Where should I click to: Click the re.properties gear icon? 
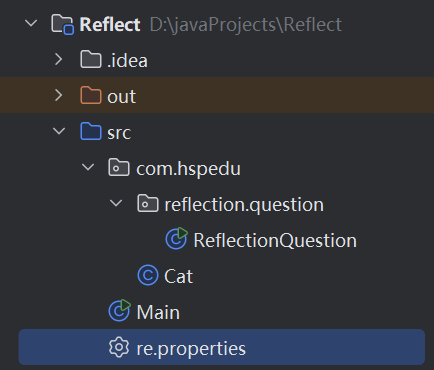(119, 347)
